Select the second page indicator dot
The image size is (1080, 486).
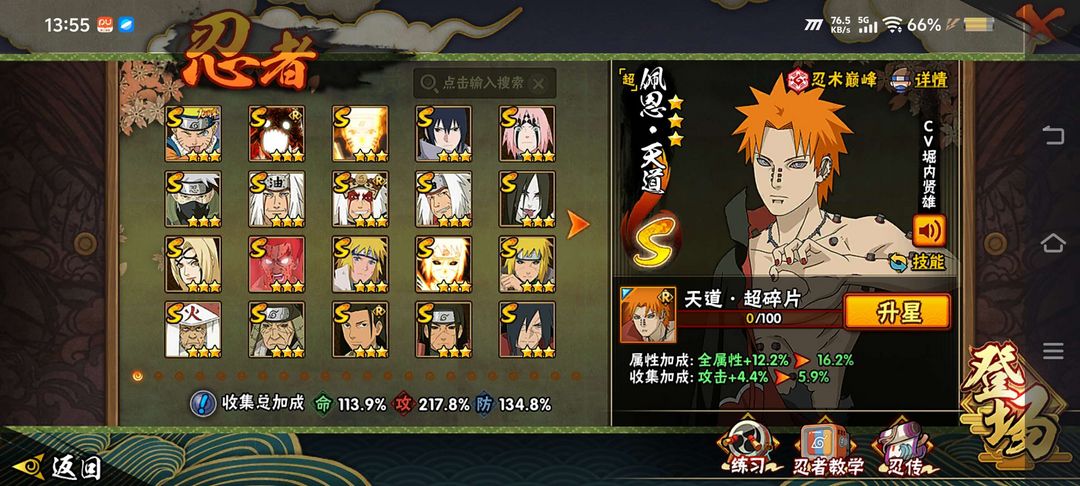coord(158,376)
